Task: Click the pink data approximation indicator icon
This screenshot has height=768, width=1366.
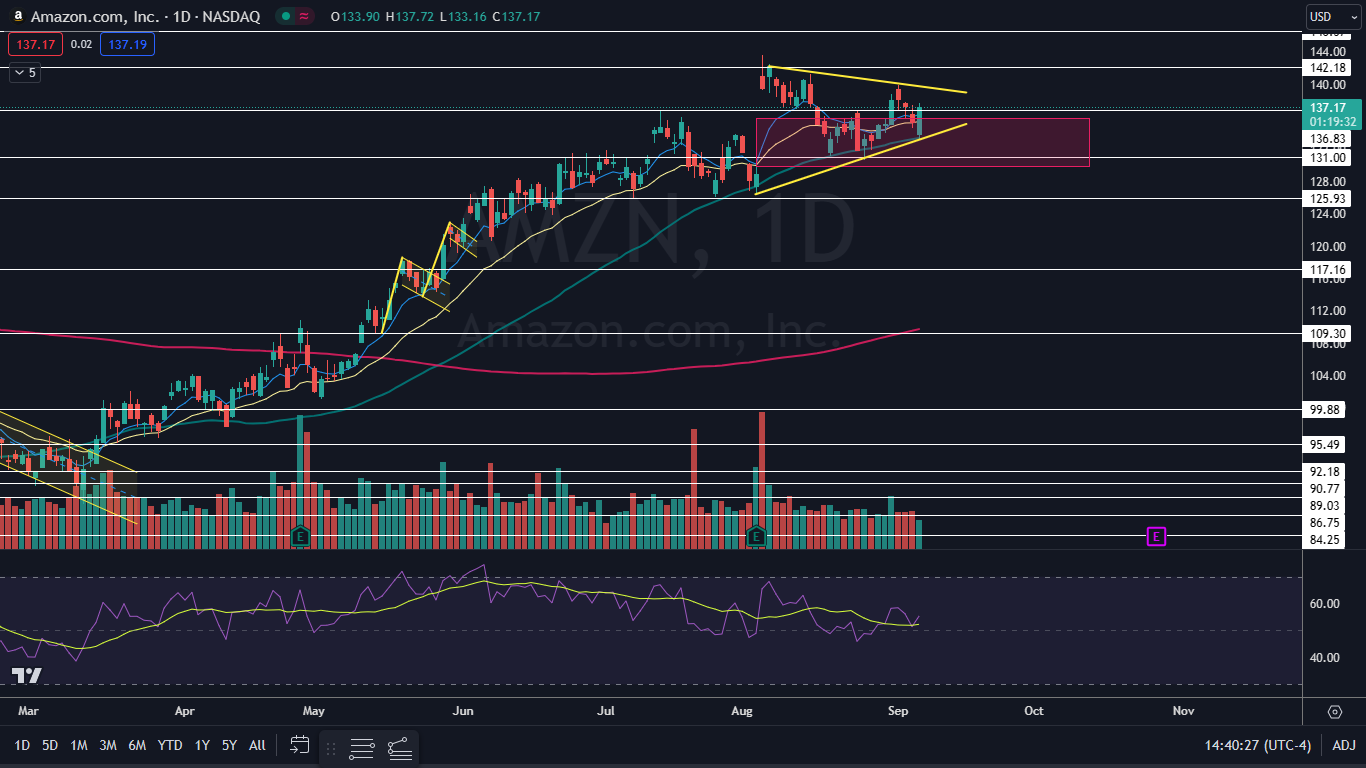Action: click(305, 16)
